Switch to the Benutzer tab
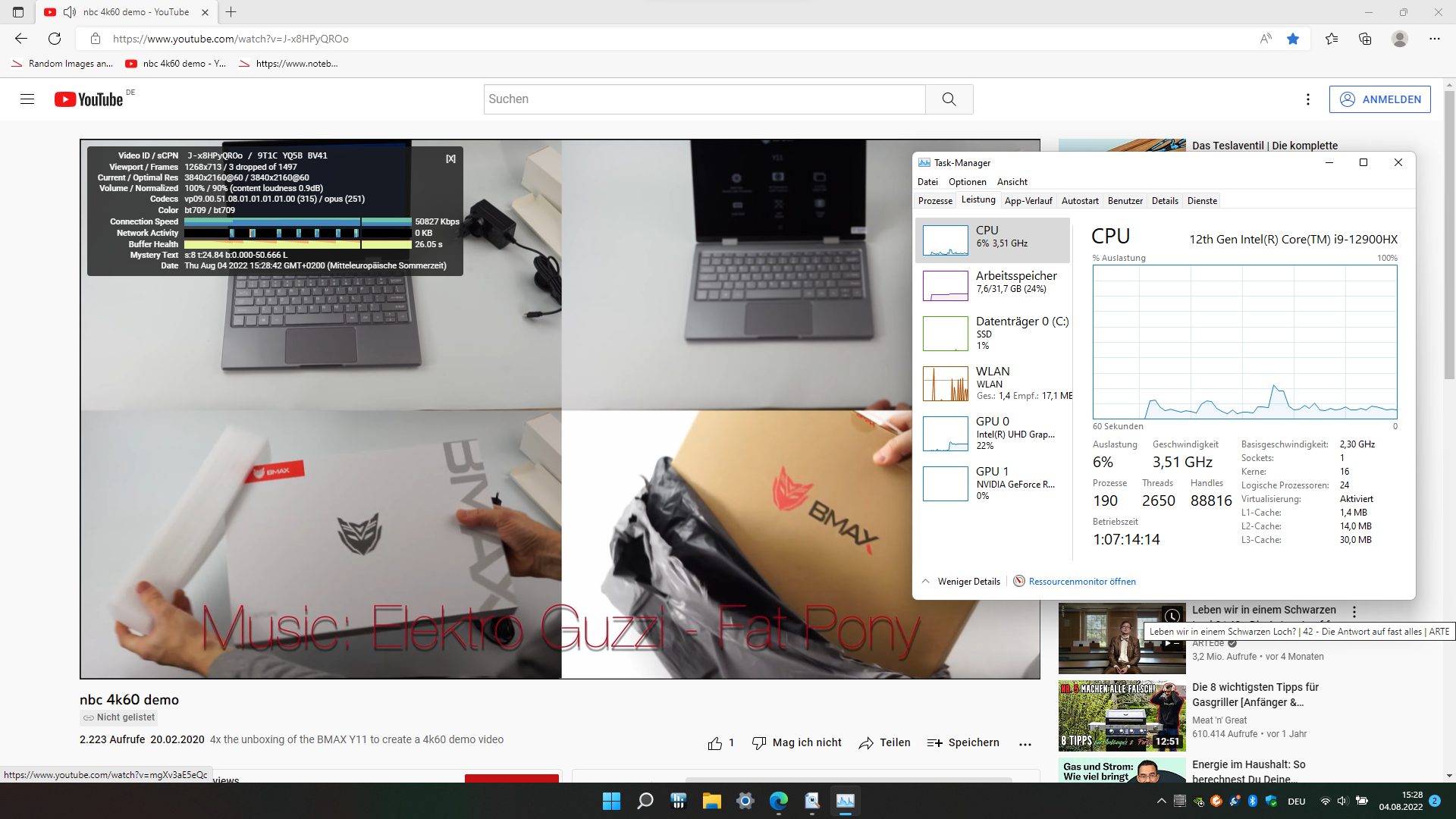1456x819 pixels. click(1125, 201)
